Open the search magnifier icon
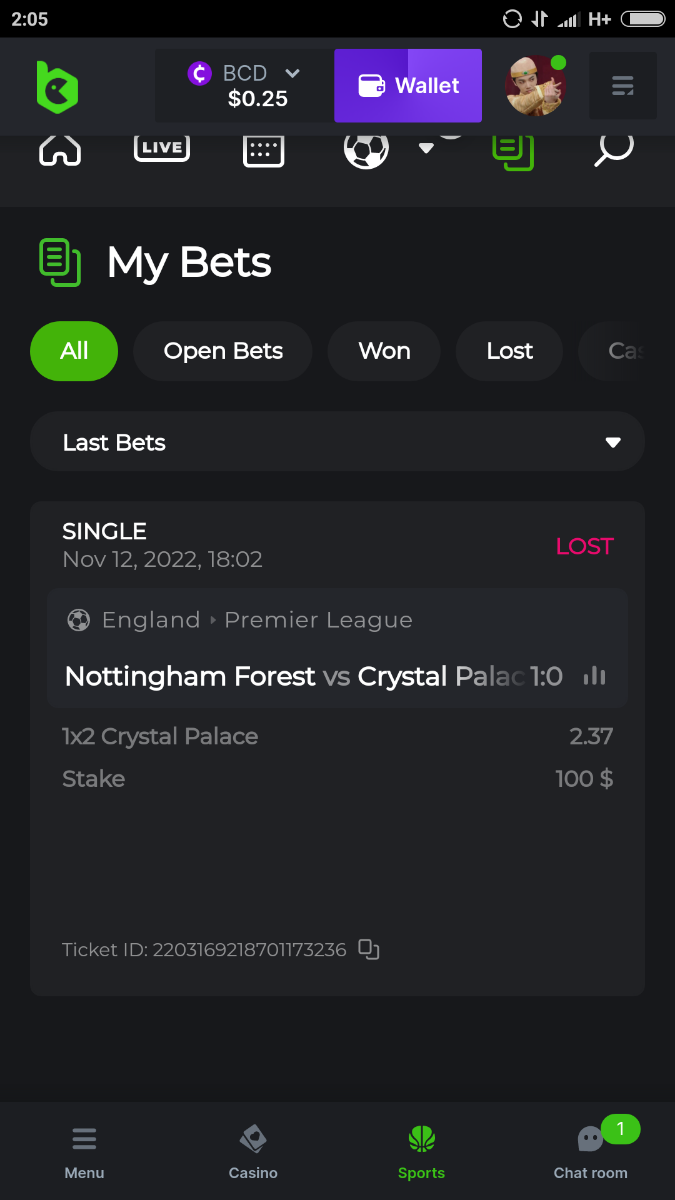 tap(613, 149)
